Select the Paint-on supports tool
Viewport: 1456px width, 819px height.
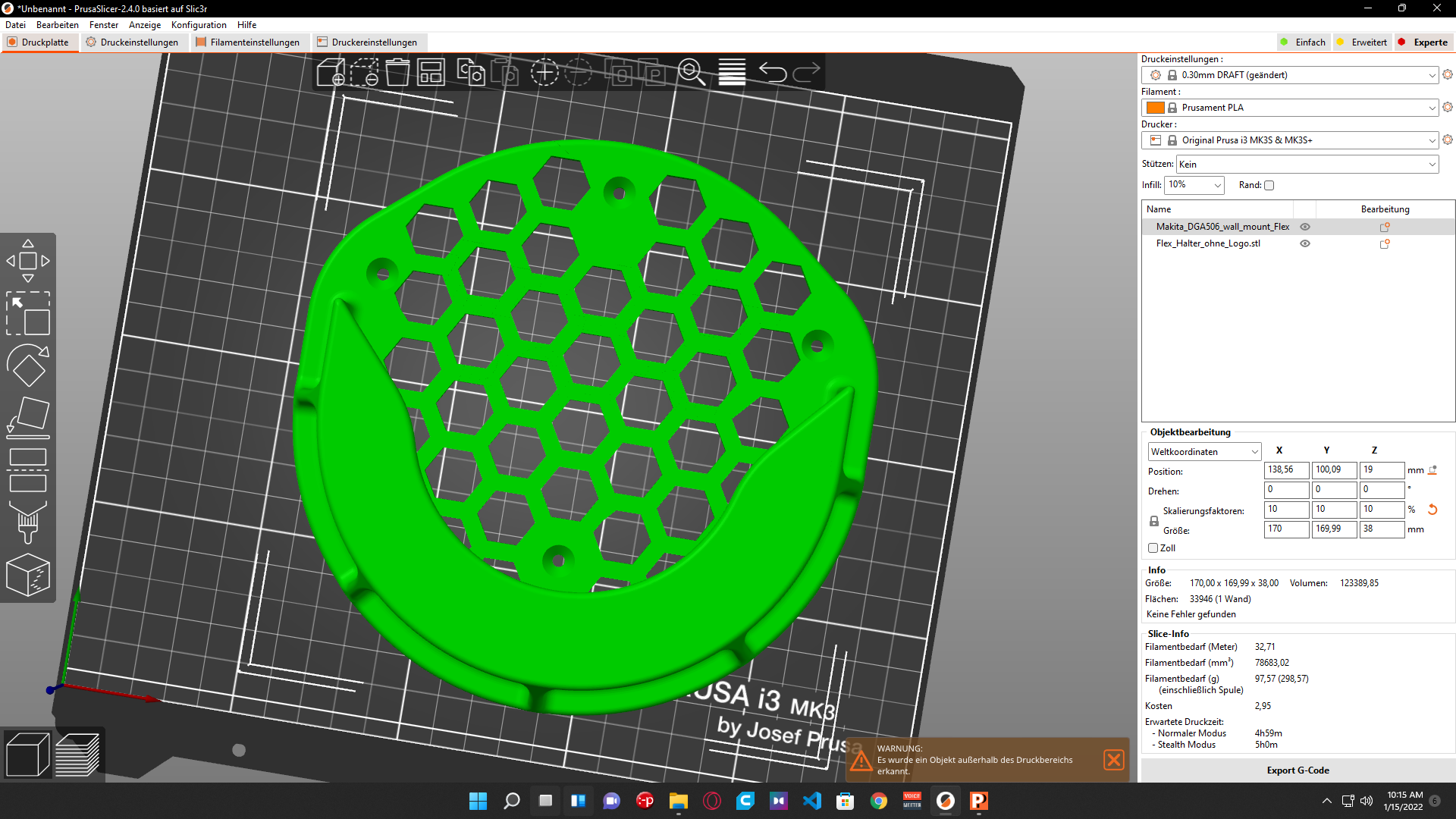(x=28, y=522)
